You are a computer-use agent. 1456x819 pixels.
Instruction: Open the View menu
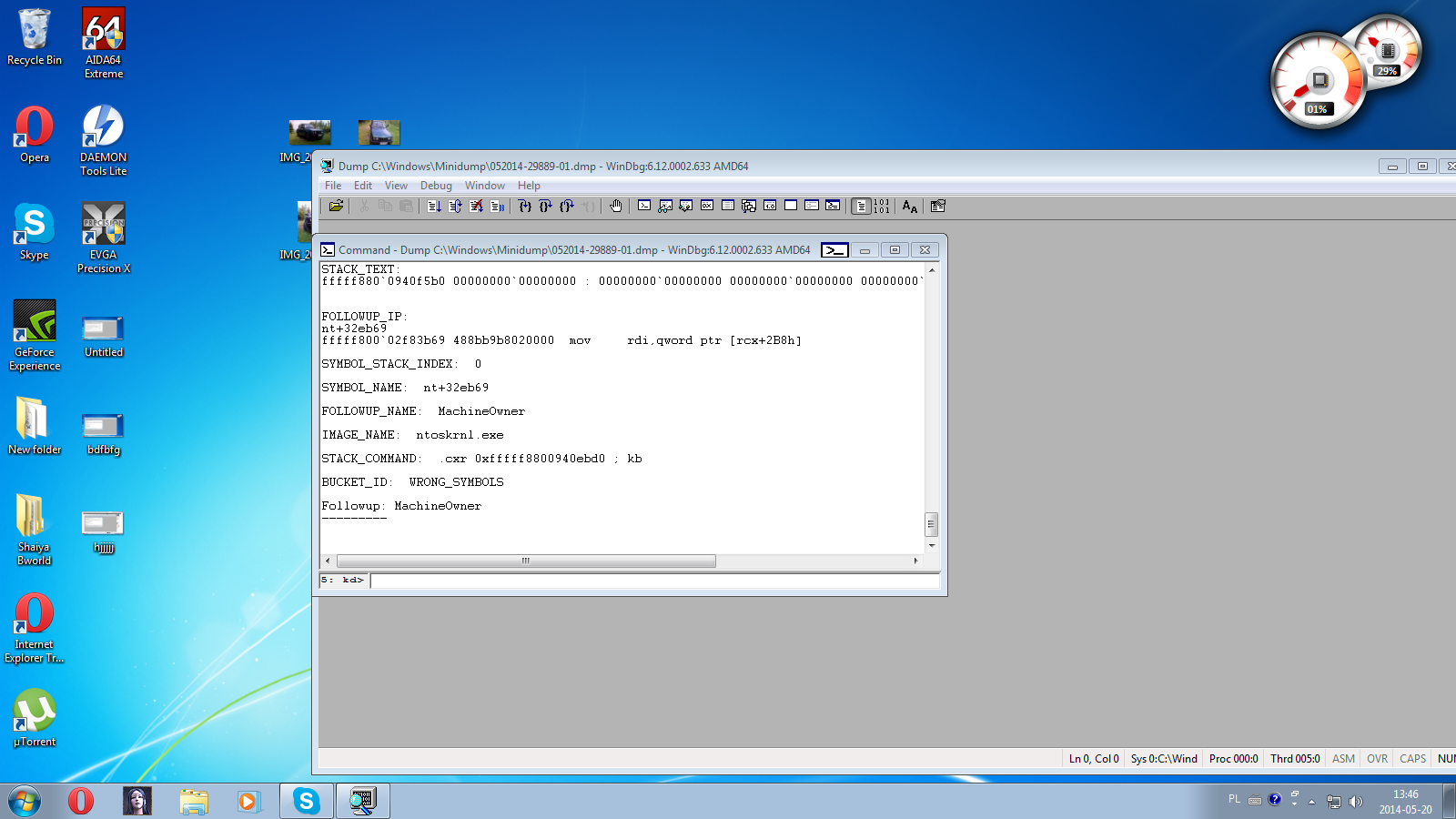(x=396, y=186)
